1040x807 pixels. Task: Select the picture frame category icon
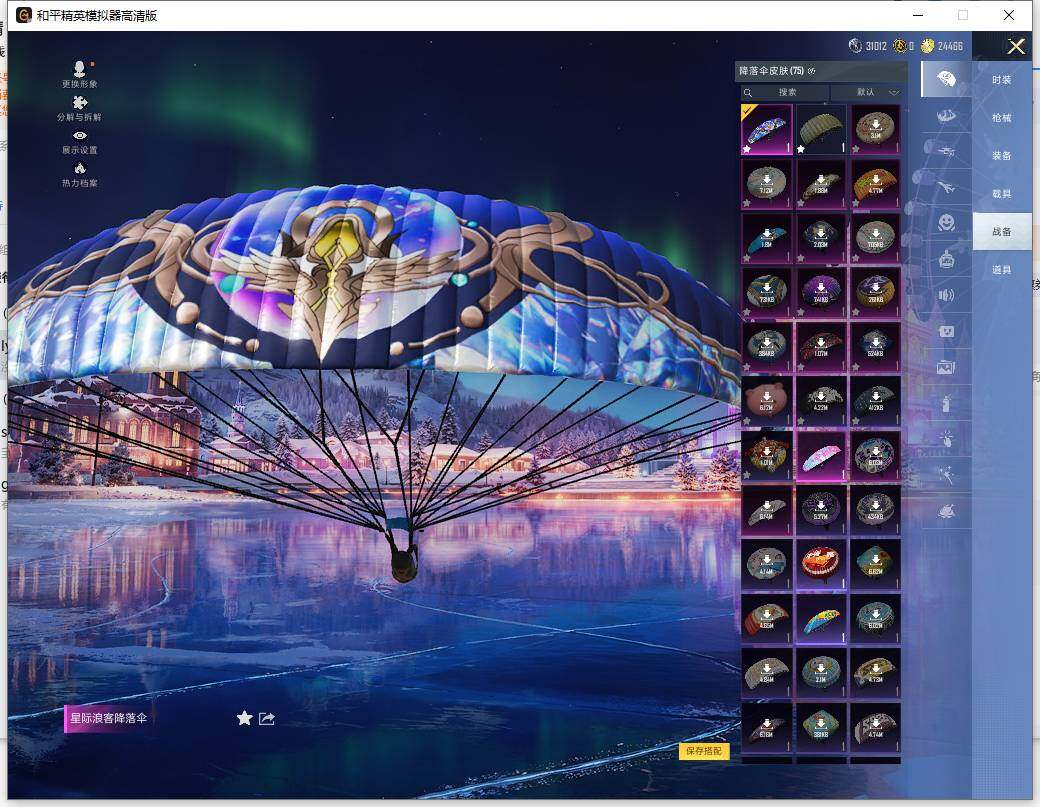pos(946,366)
